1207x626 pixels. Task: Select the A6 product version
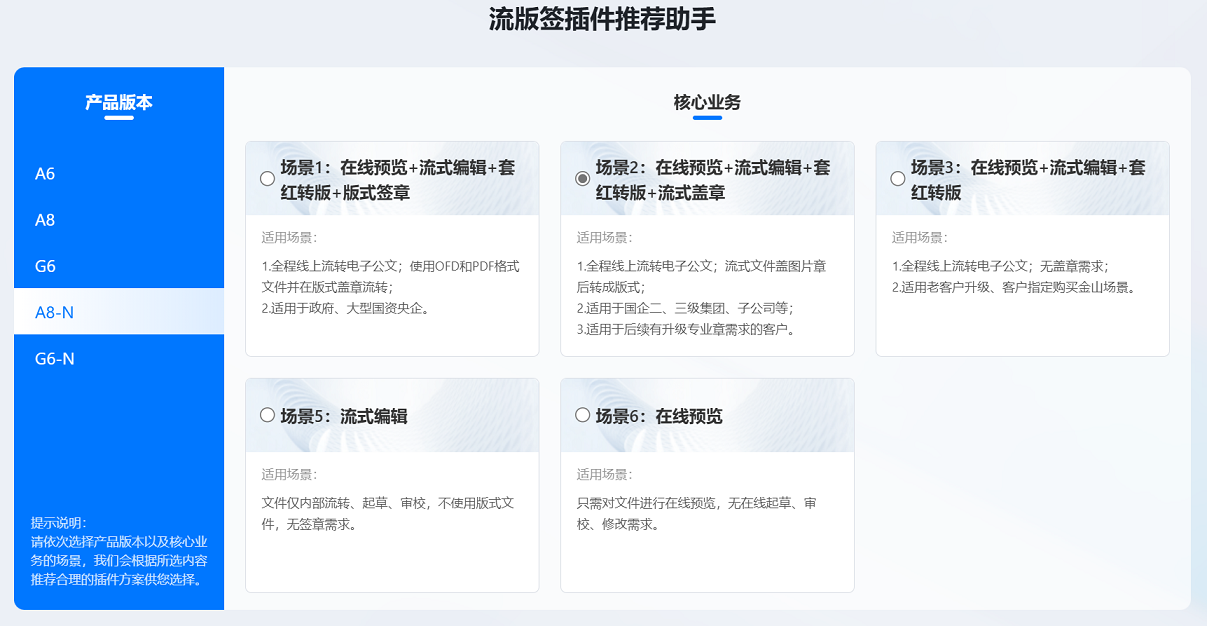46,174
